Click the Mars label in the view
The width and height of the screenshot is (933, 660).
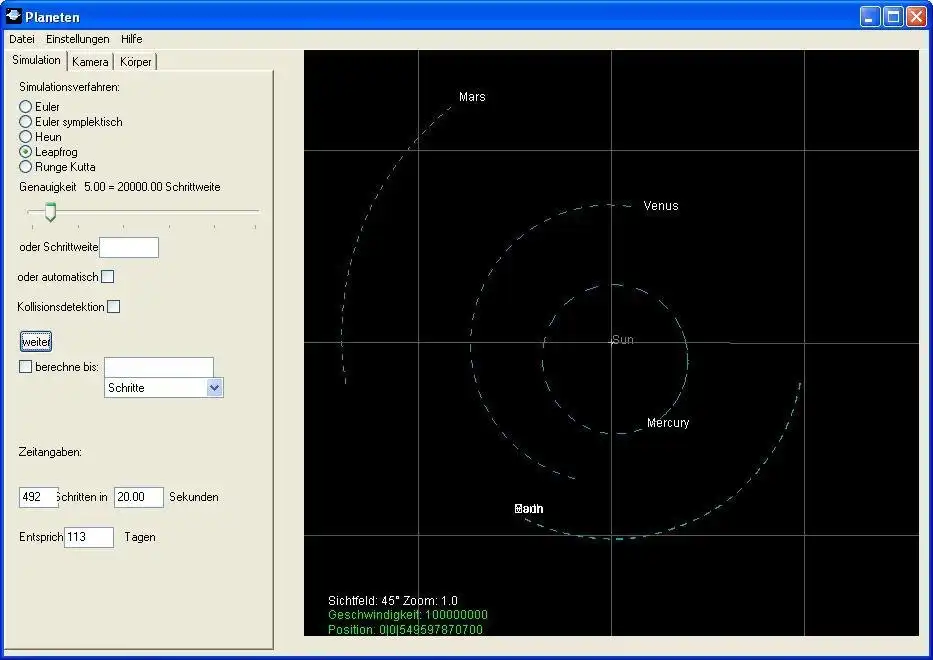point(472,96)
